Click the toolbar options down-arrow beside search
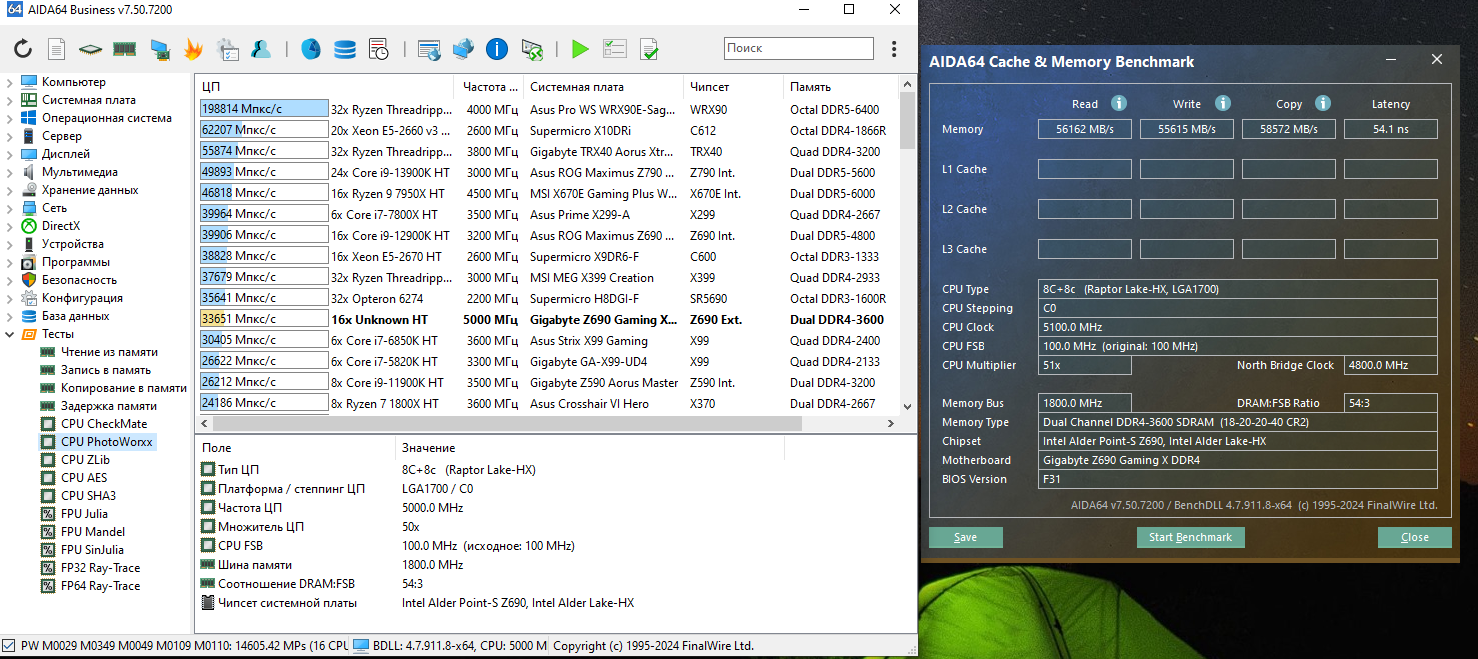 (x=893, y=48)
